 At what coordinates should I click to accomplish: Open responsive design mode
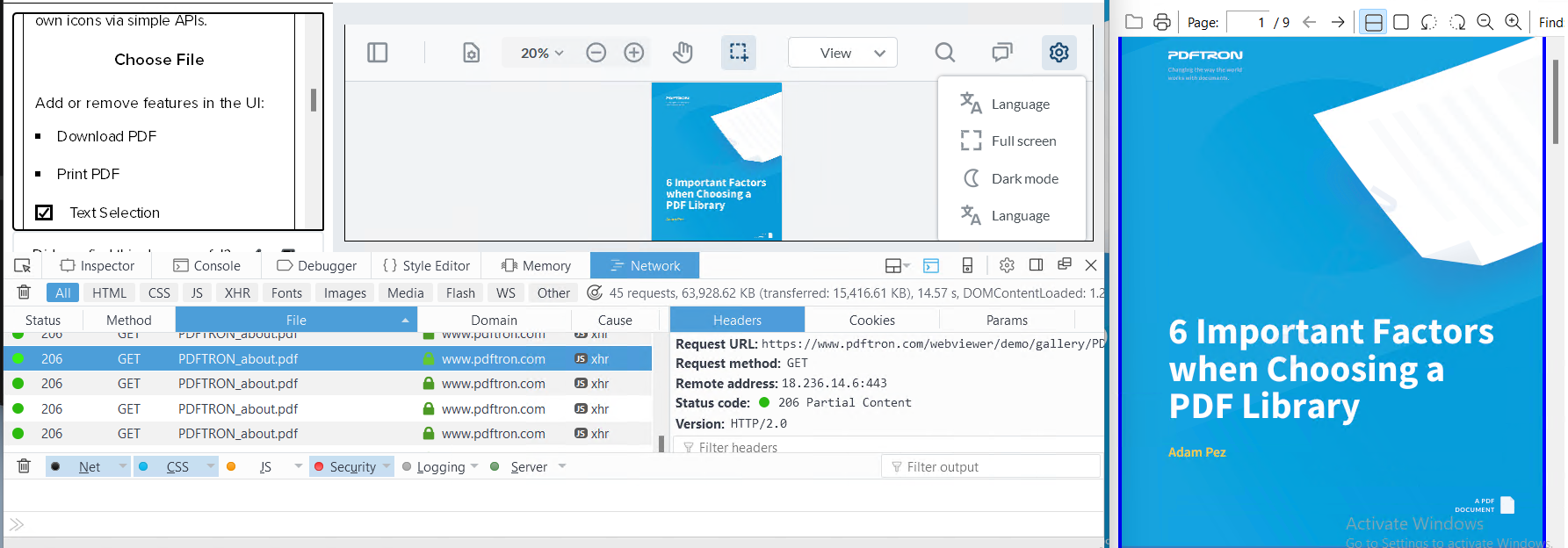pyautogui.click(x=967, y=265)
